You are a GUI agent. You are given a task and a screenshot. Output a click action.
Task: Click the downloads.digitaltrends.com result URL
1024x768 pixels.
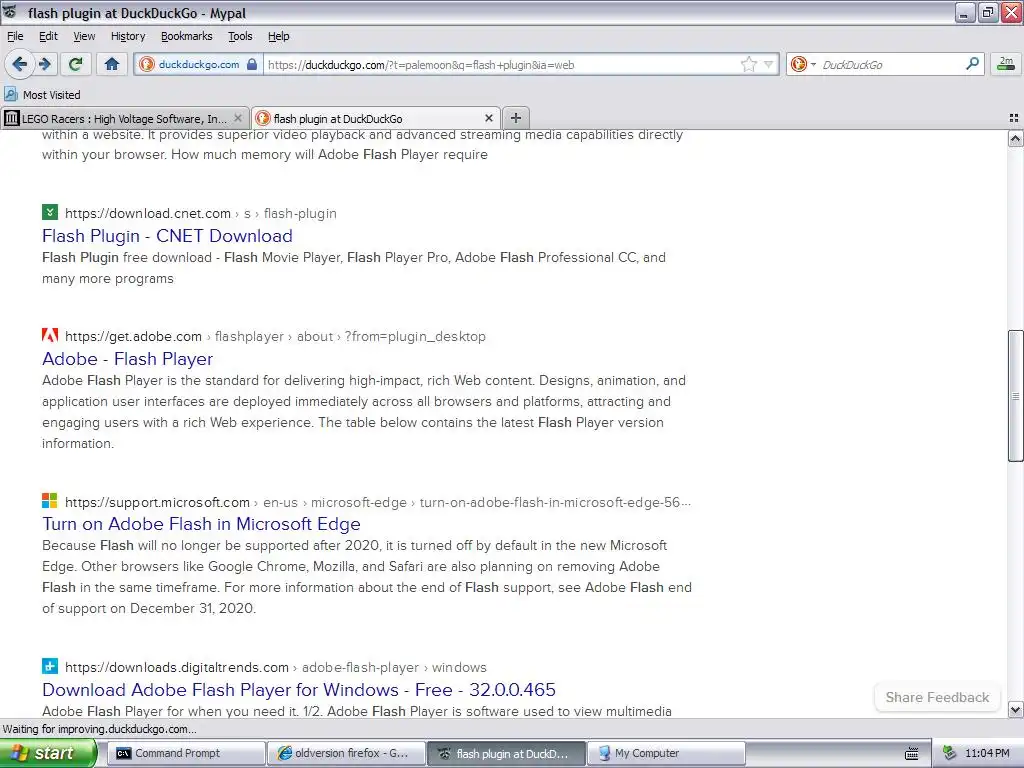click(276, 667)
